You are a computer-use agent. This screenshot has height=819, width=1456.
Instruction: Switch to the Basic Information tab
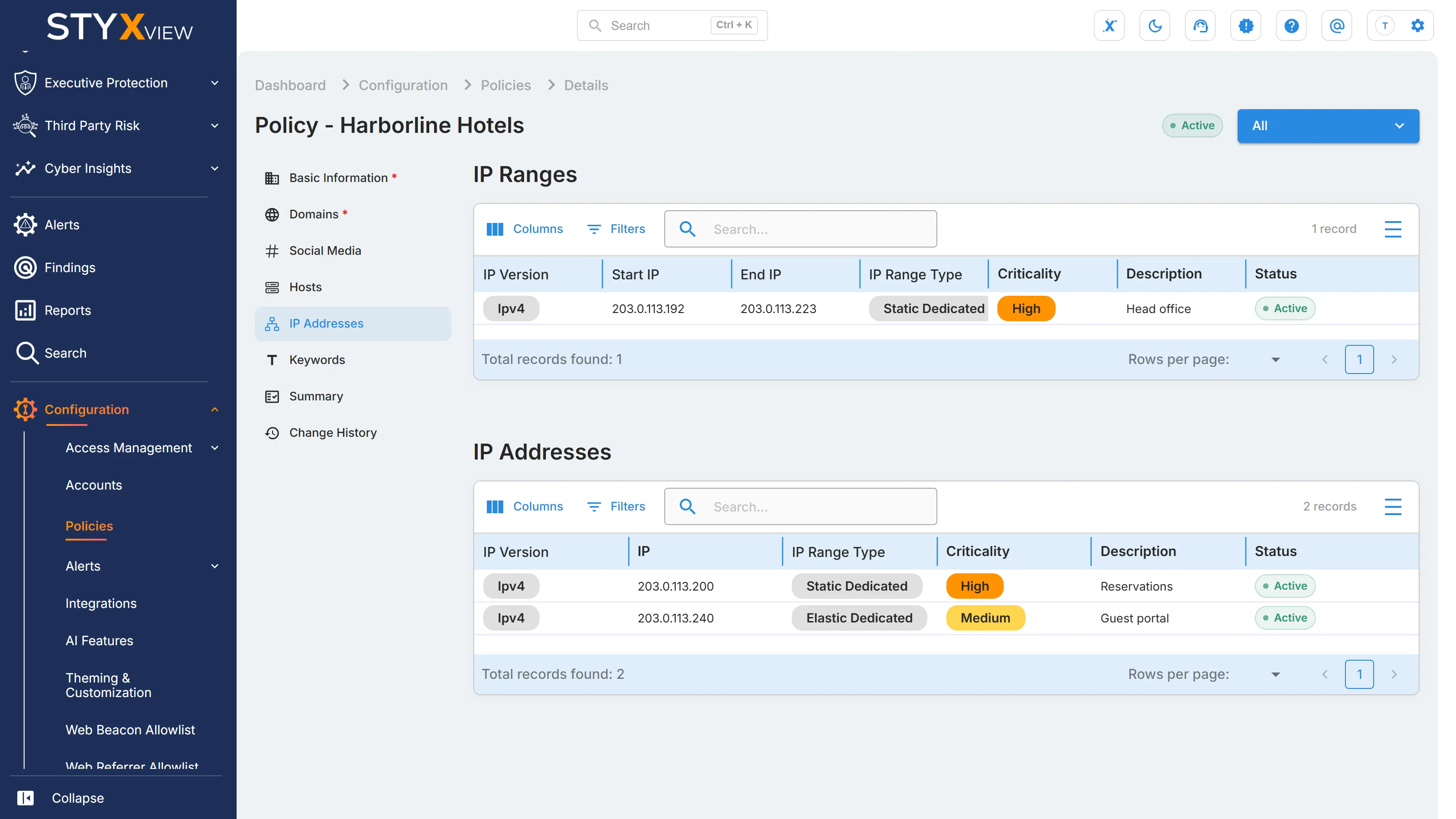coord(353,178)
